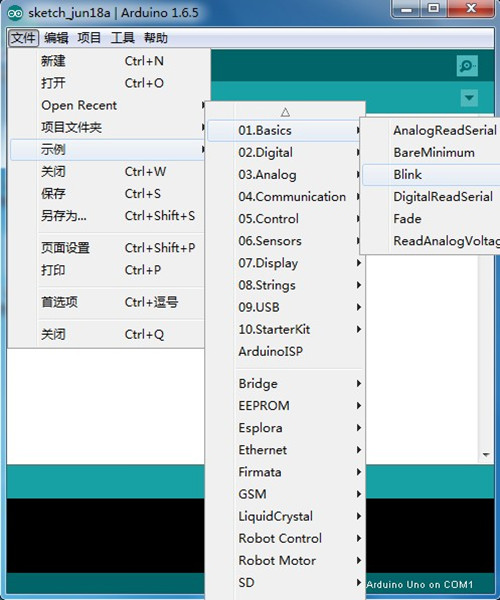Open 页面设置 from the file menu

pyautogui.click(x=107, y=248)
